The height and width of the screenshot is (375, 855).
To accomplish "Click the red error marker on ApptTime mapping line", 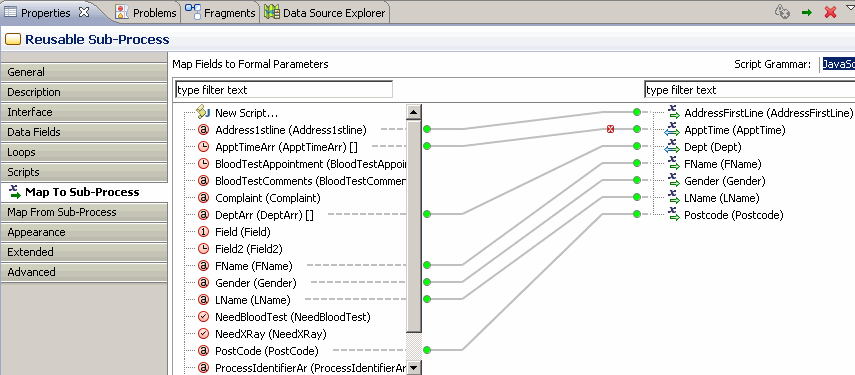I will click(611, 129).
